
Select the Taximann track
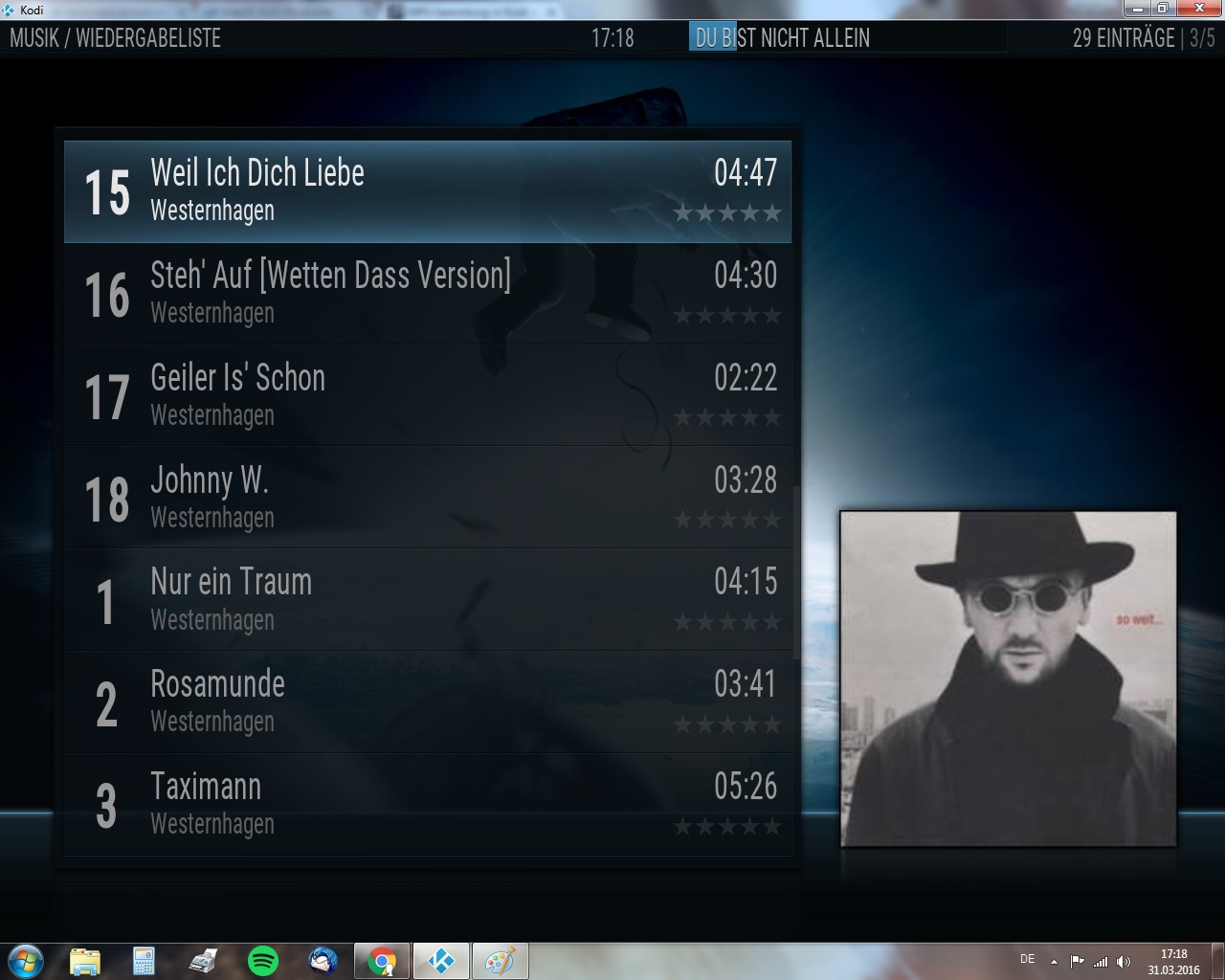pyautogui.click(x=427, y=804)
